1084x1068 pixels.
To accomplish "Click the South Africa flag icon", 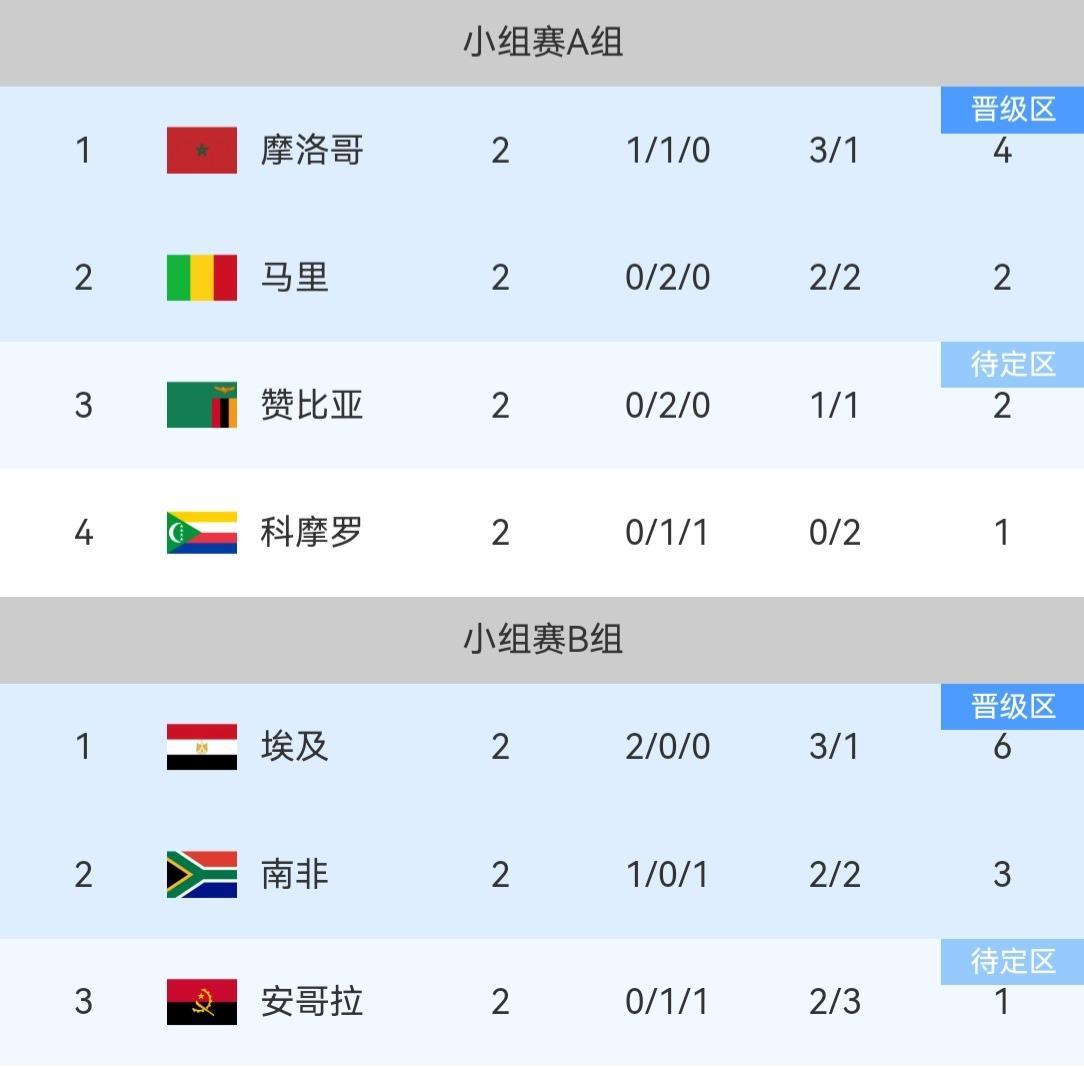I will (202, 874).
